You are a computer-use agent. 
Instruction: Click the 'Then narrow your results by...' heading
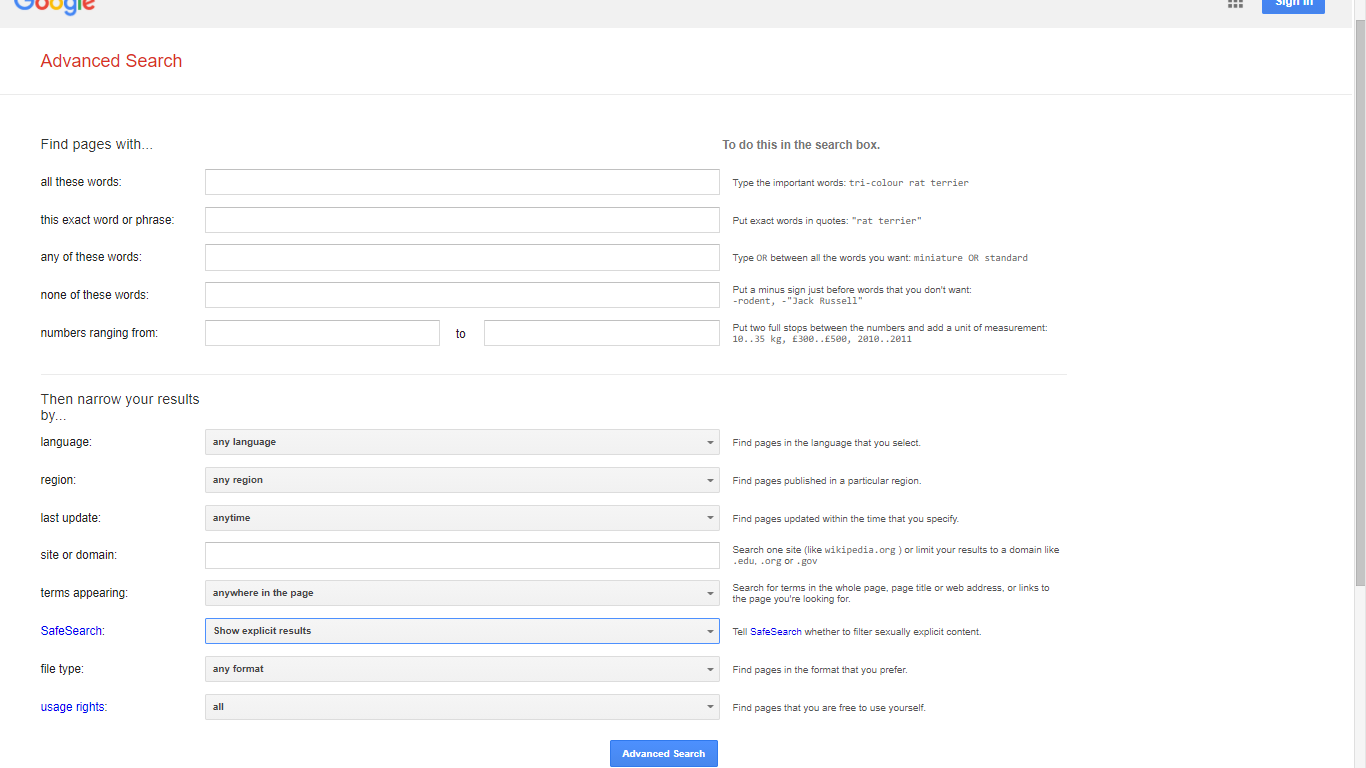[120, 406]
